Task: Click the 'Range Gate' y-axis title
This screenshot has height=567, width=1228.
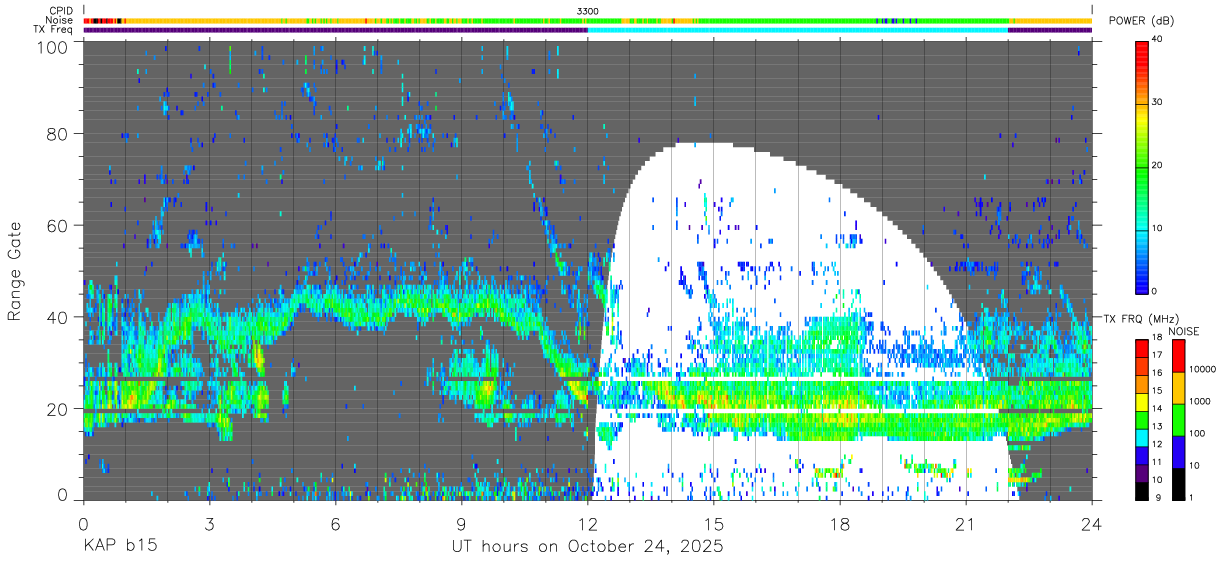Action: pyautogui.click(x=15, y=272)
